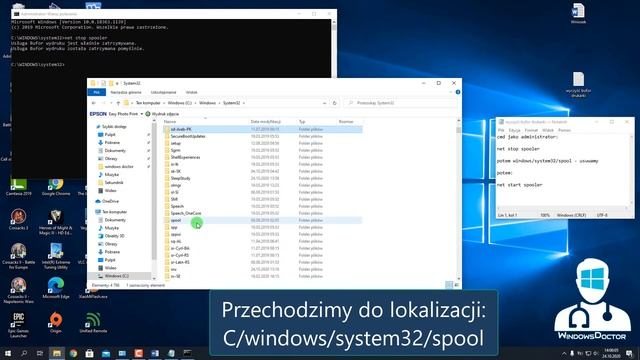Open Microsoft Edge desktop shortcut
The image size is (640, 360).
56,287
